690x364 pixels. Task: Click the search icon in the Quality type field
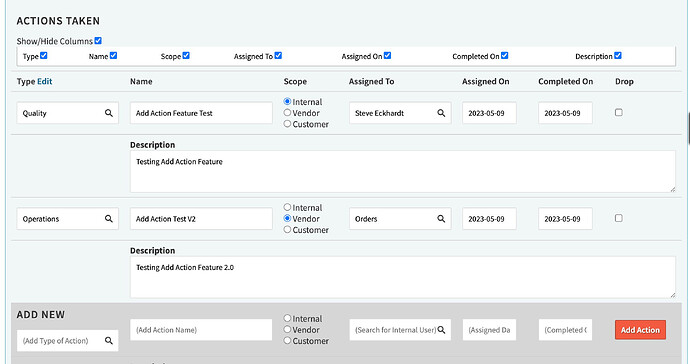coord(109,113)
